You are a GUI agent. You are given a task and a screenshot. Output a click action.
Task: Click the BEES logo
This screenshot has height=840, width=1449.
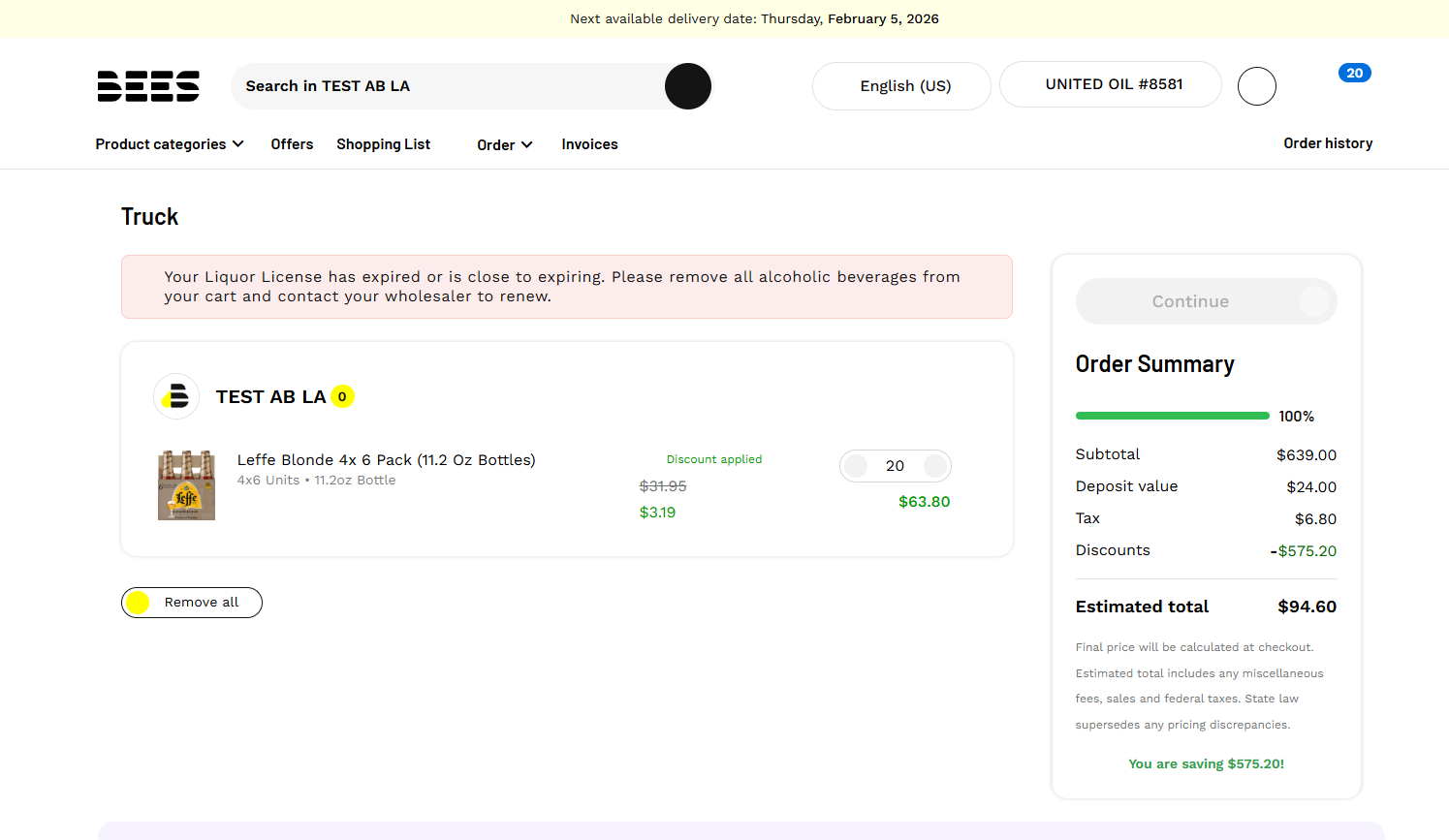point(148,86)
